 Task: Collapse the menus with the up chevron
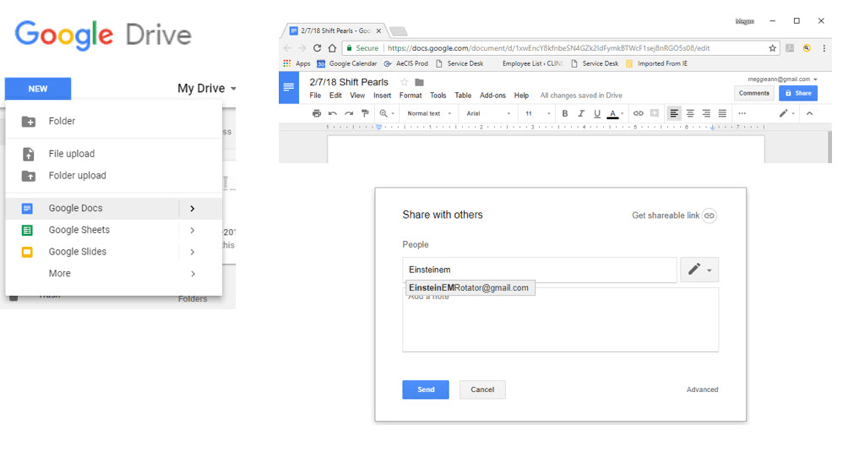coord(810,113)
